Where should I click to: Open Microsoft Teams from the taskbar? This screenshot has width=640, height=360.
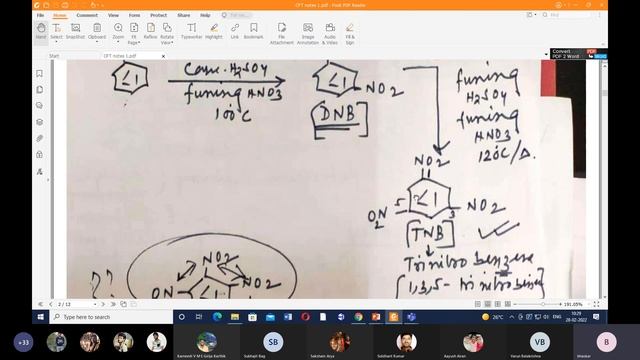[411, 317]
